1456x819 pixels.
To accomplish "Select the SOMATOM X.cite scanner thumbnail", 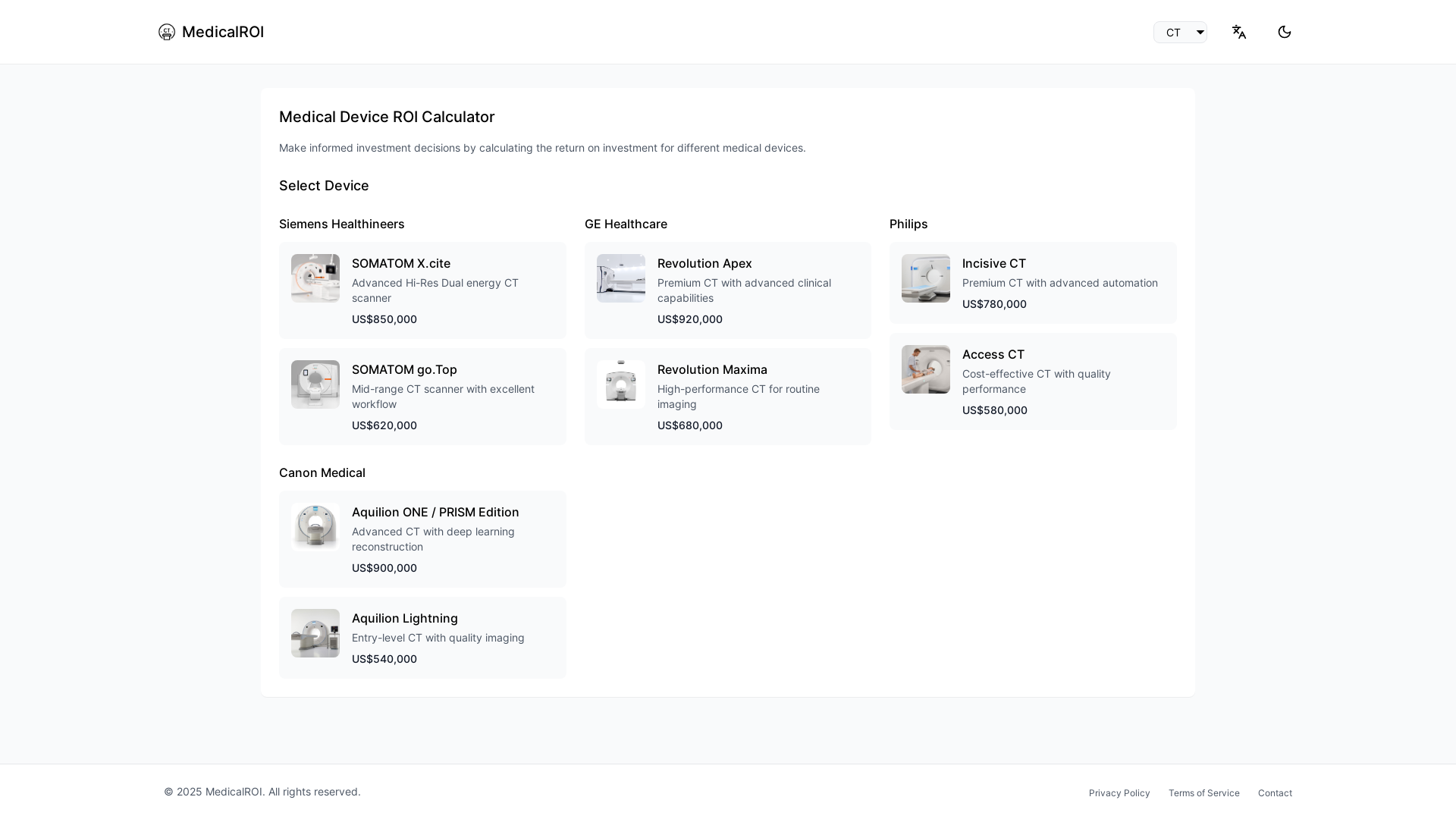I will pyautogui.click(x=315, y=278).
